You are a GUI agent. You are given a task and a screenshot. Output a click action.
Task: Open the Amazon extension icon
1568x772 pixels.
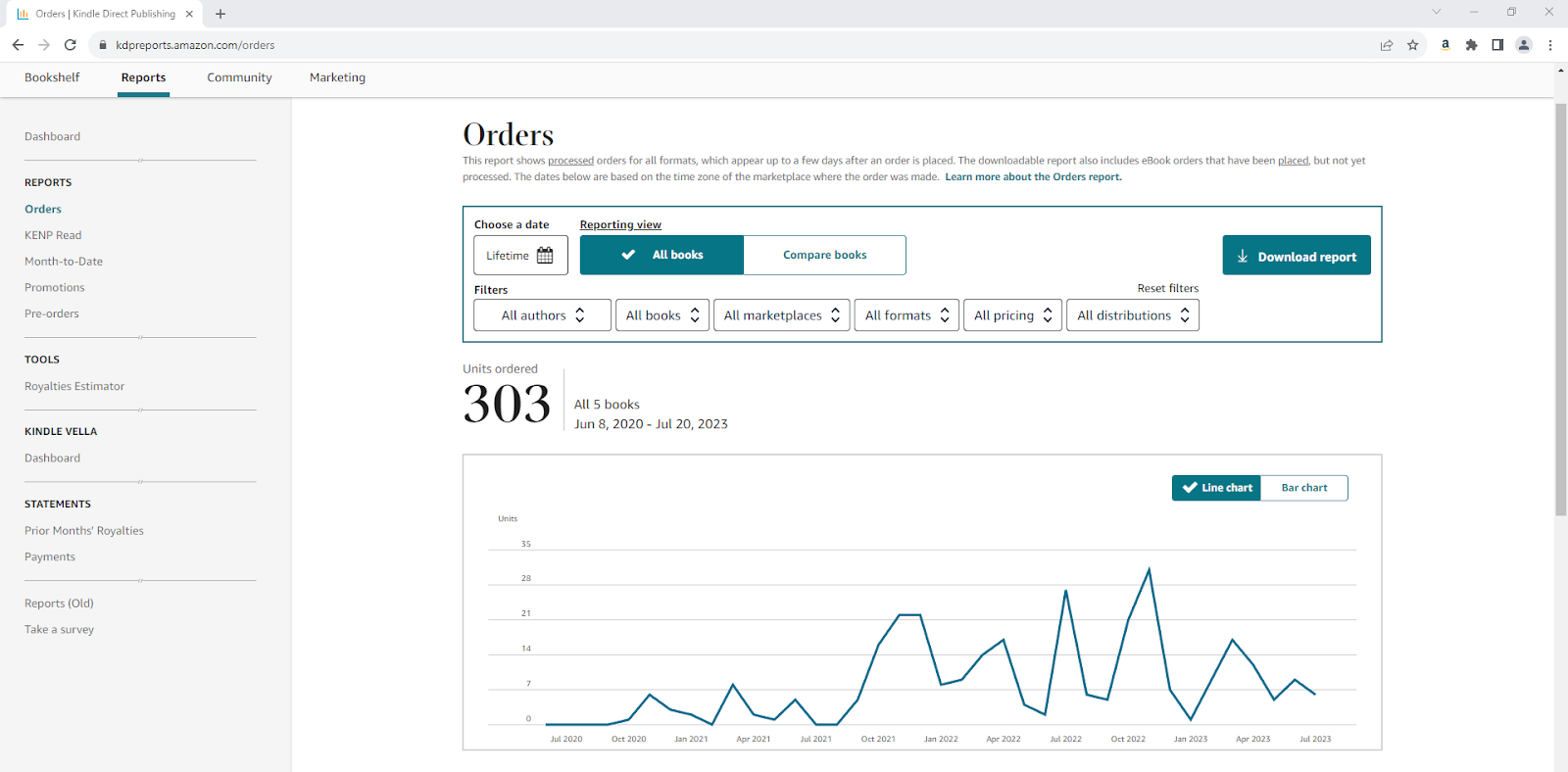pos(1445,45)
